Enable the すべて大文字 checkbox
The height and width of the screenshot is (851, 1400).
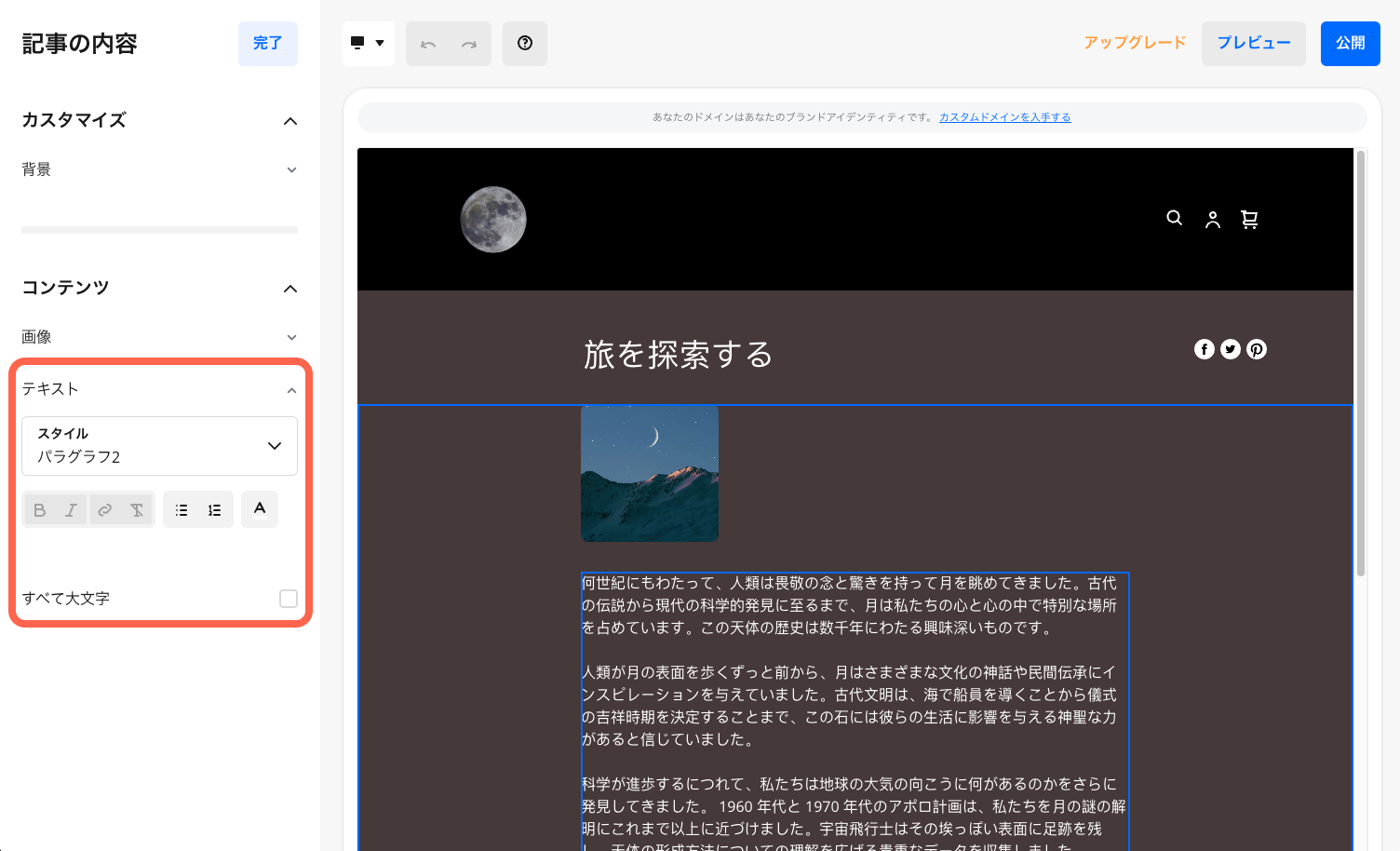pos(289,599)
